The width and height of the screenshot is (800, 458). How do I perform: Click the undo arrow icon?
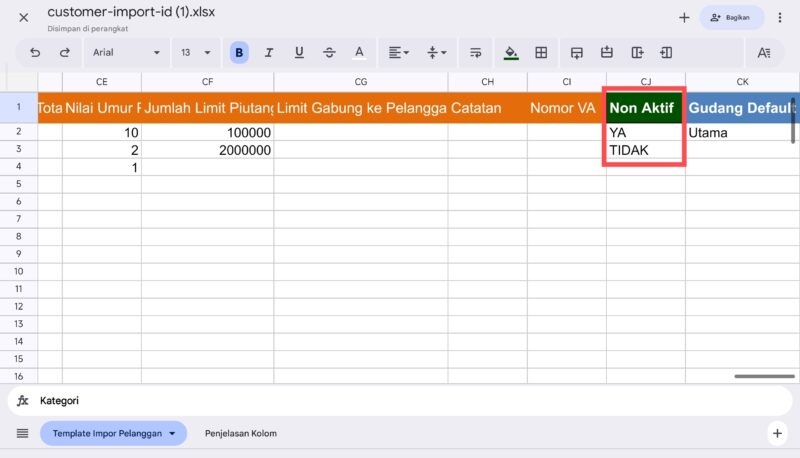point(36,53)
